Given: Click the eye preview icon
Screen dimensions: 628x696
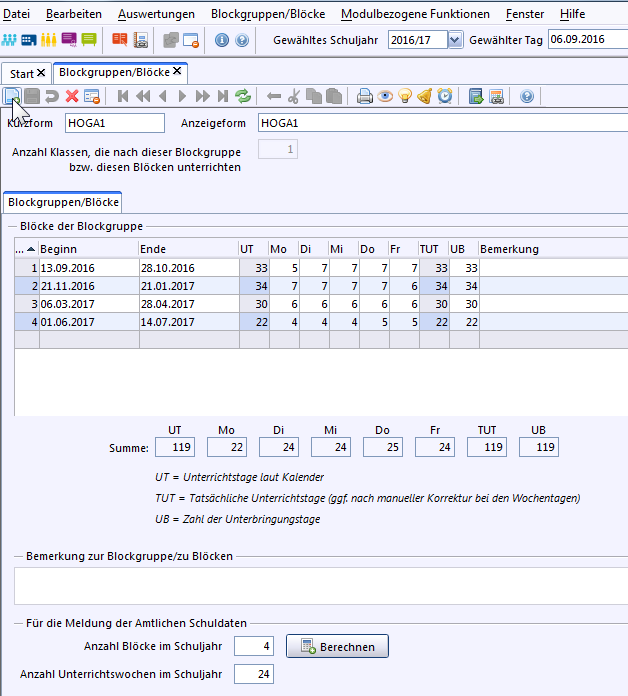Looking at the screenshot, I should pyautogui.click(x=385, y=96).
